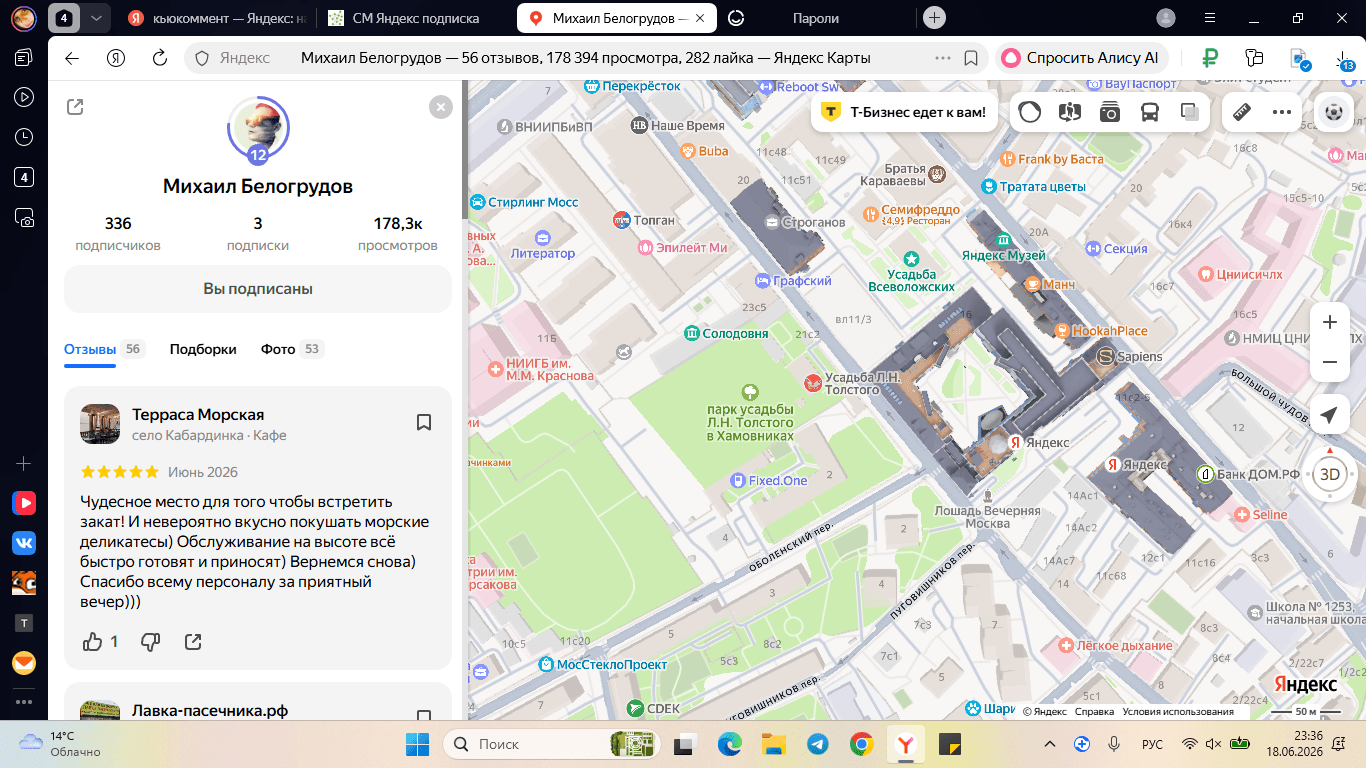Show hidden system tray icons chevron
This screenshot has height=768, width=1366.
pos(1049,744)
